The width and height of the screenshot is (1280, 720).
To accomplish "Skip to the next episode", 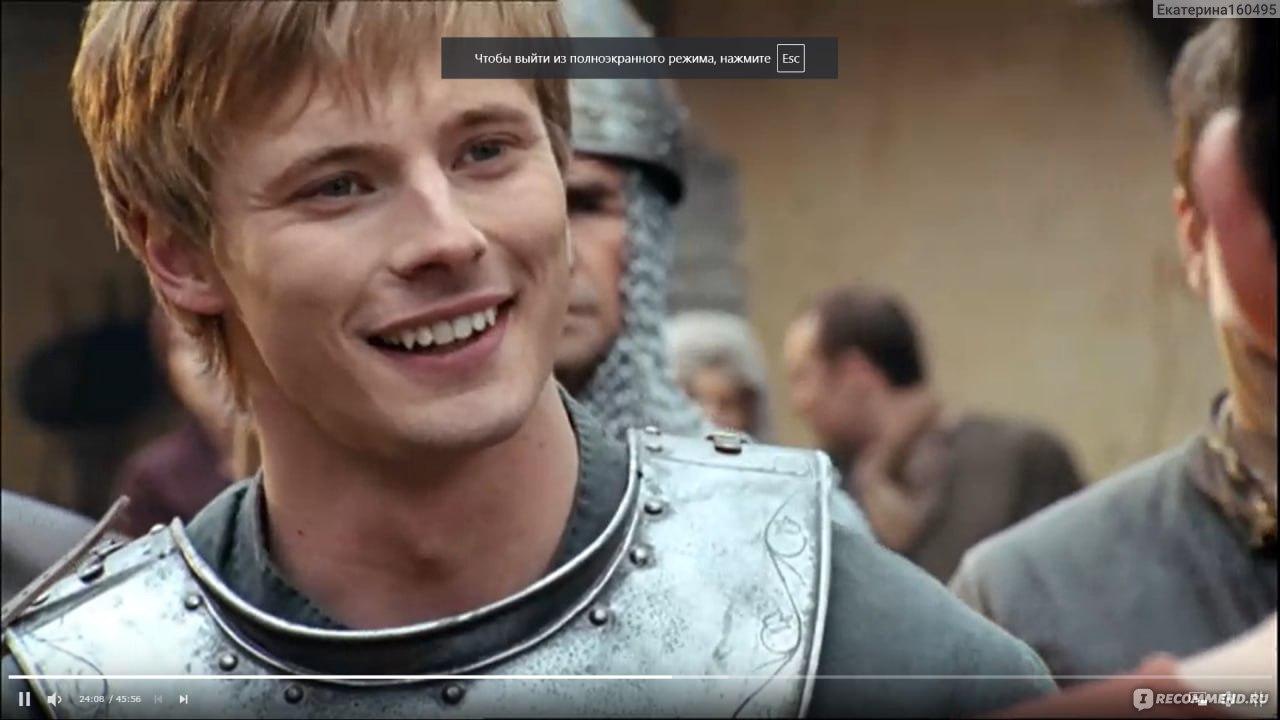I will click(184, 699).
